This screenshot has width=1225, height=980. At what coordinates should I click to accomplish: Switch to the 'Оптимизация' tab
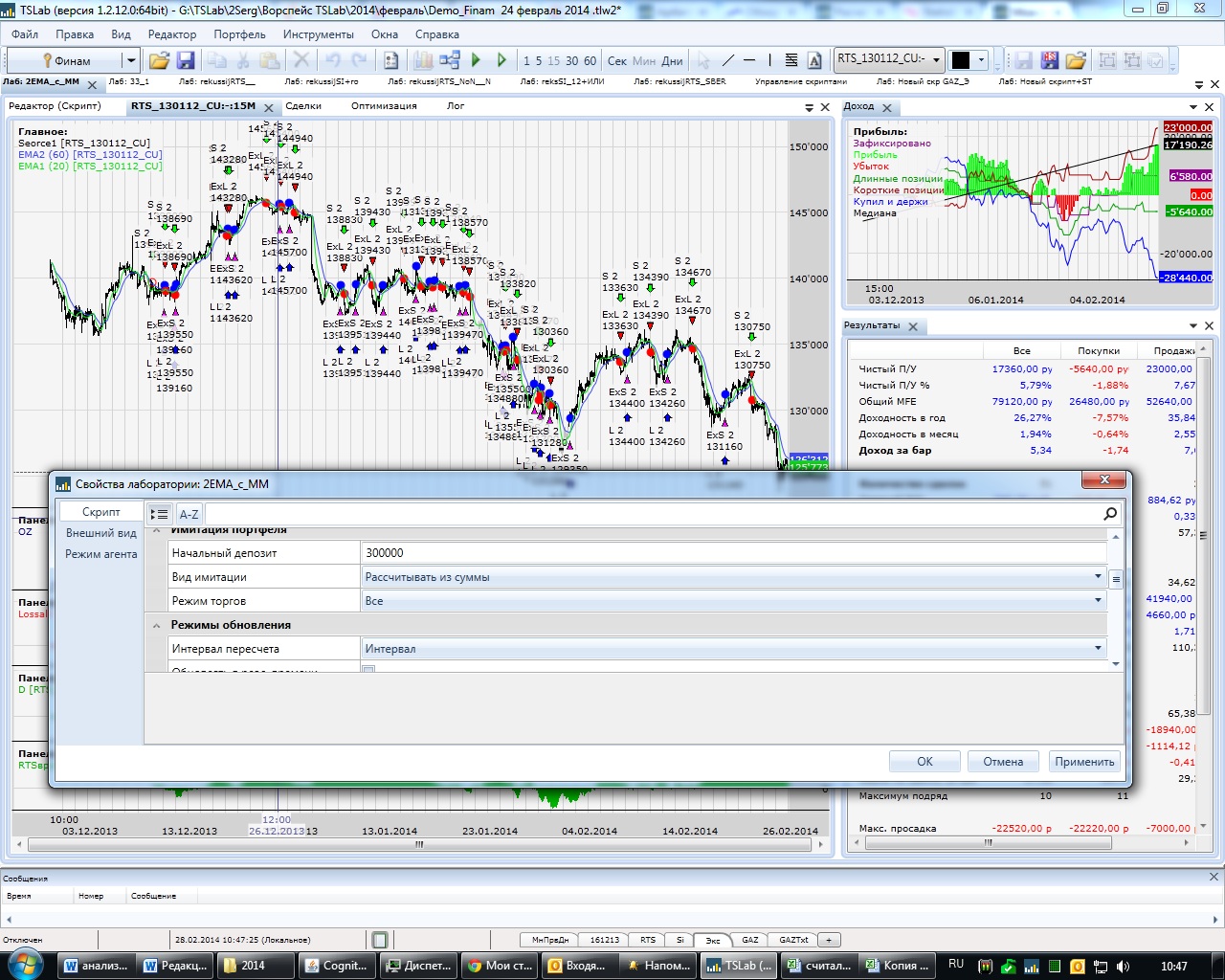(x=384, y=106)
